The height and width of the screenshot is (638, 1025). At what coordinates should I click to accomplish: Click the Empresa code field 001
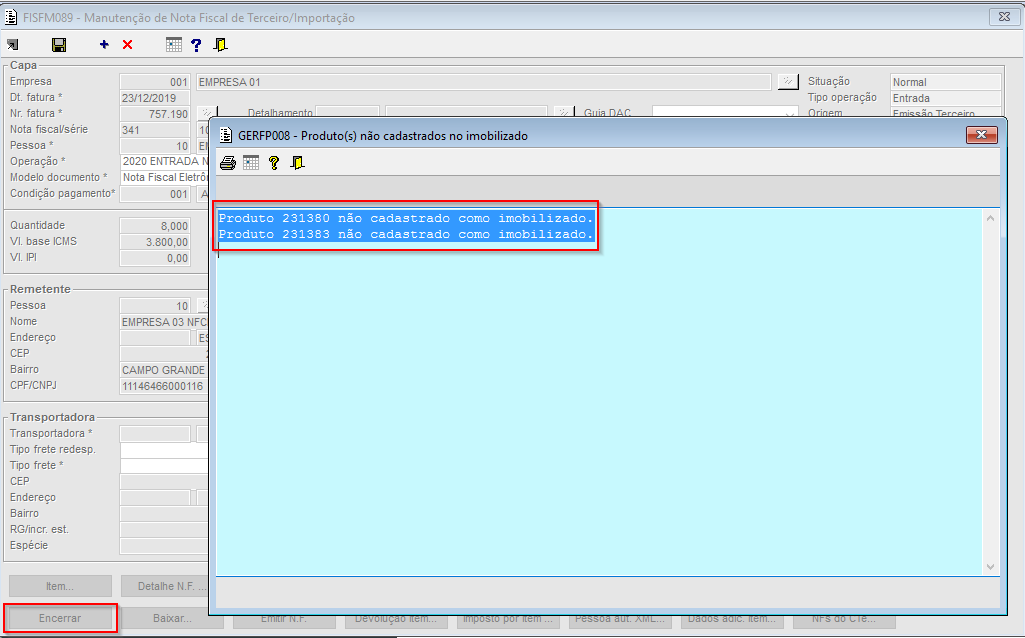click(155, 82)
